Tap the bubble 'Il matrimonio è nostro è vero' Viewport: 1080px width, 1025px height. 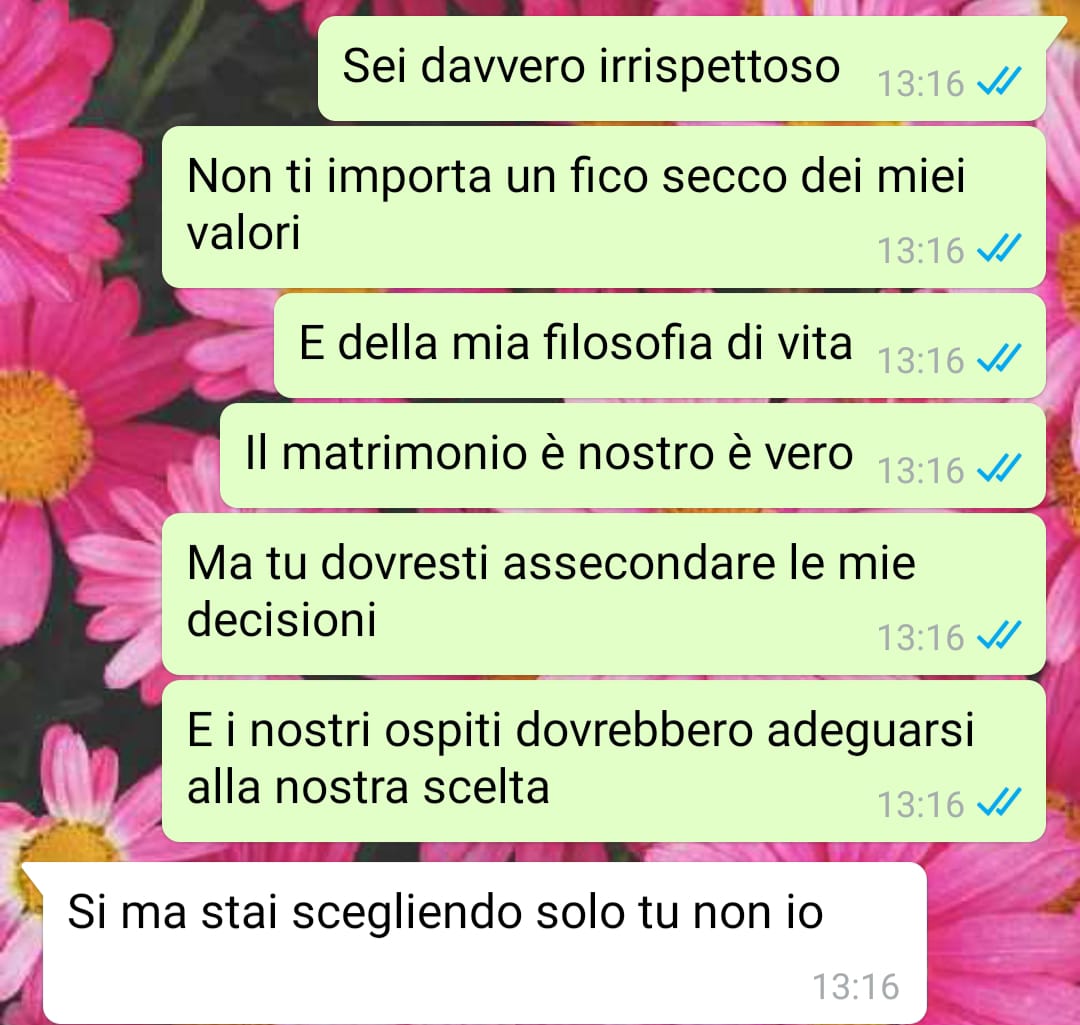632,456
